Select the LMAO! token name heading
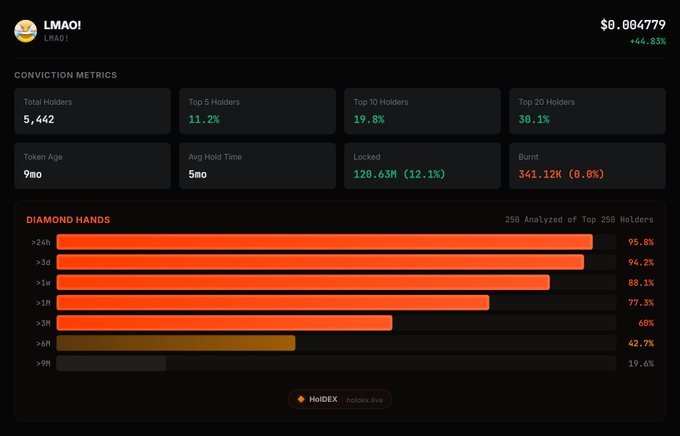Screen dimensions: 680x436 (x=62, y=25)
